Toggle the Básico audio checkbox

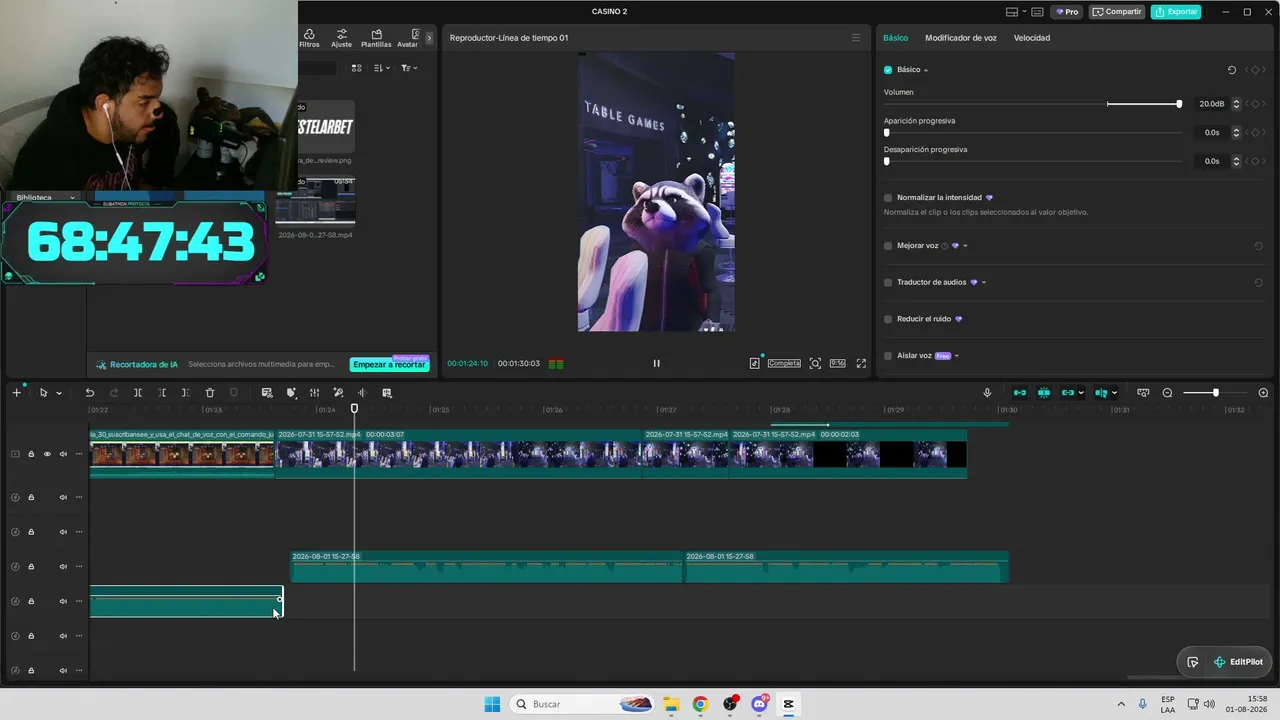point(888,70)
